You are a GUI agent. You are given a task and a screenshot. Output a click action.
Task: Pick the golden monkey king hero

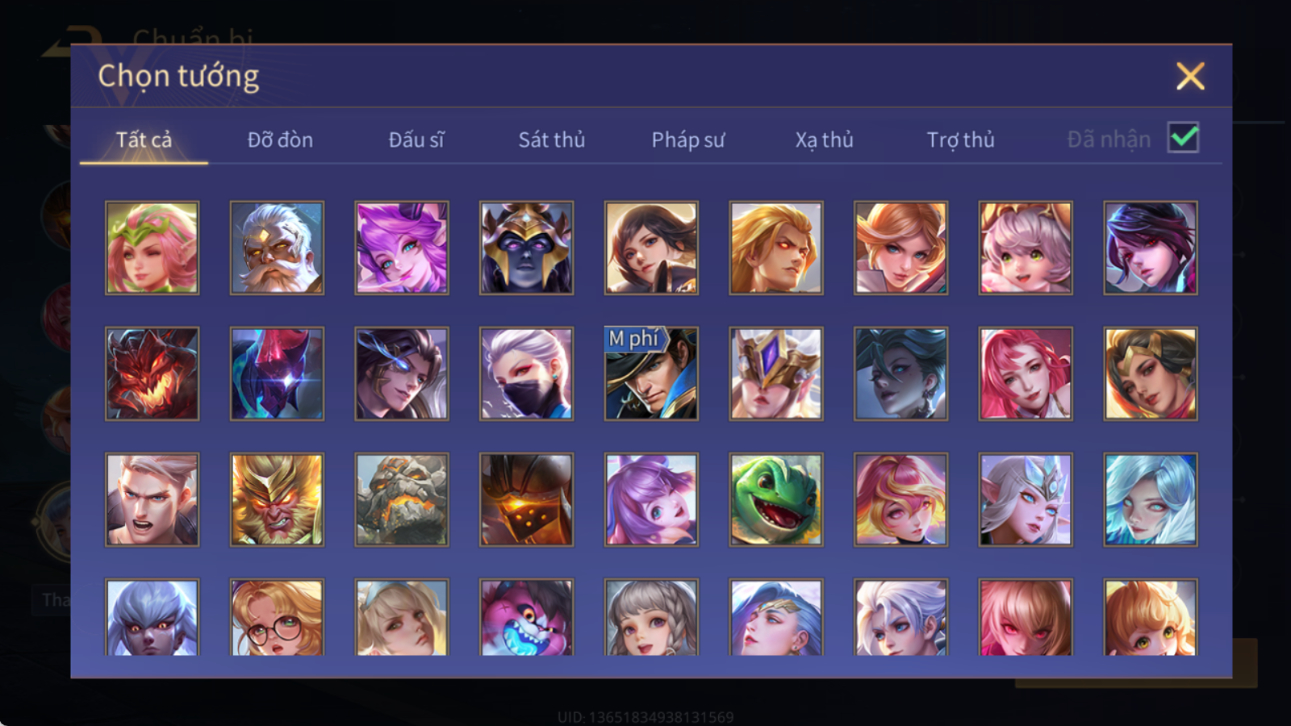(x=277, y=500)
